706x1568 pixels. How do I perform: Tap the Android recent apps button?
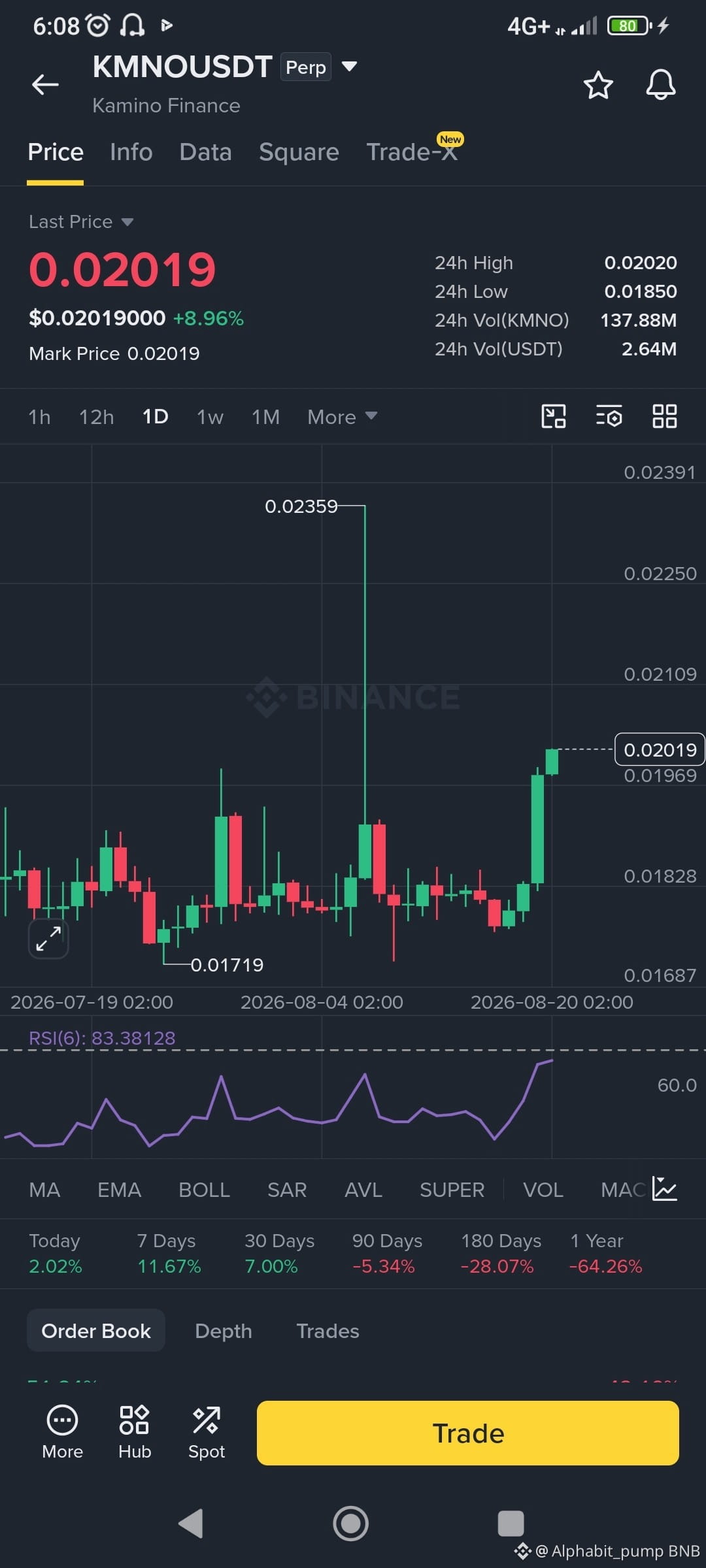point(511,1524)
